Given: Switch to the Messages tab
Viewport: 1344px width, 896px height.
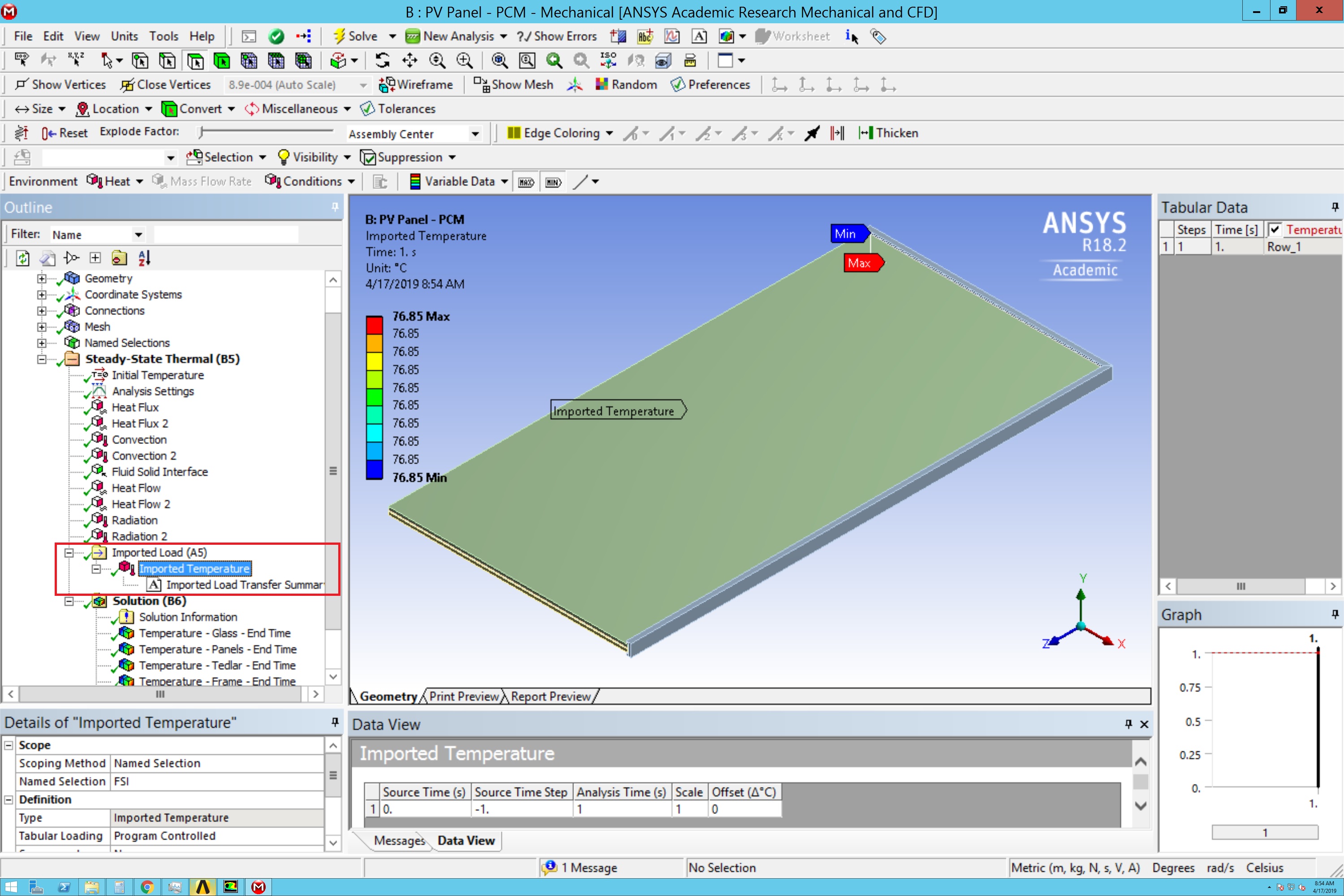Looking at the screenshot, I should pyautogui.click(x=400, y=840).
